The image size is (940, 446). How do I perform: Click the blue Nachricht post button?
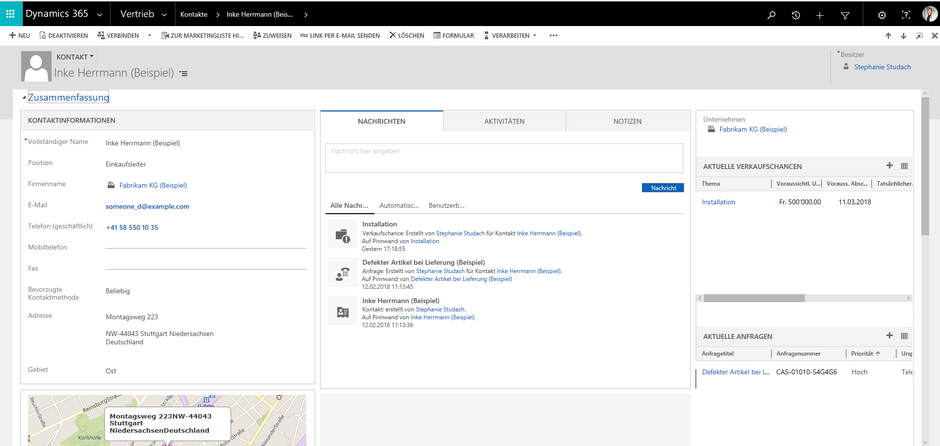pyautogui.click(x=662, y=188)
